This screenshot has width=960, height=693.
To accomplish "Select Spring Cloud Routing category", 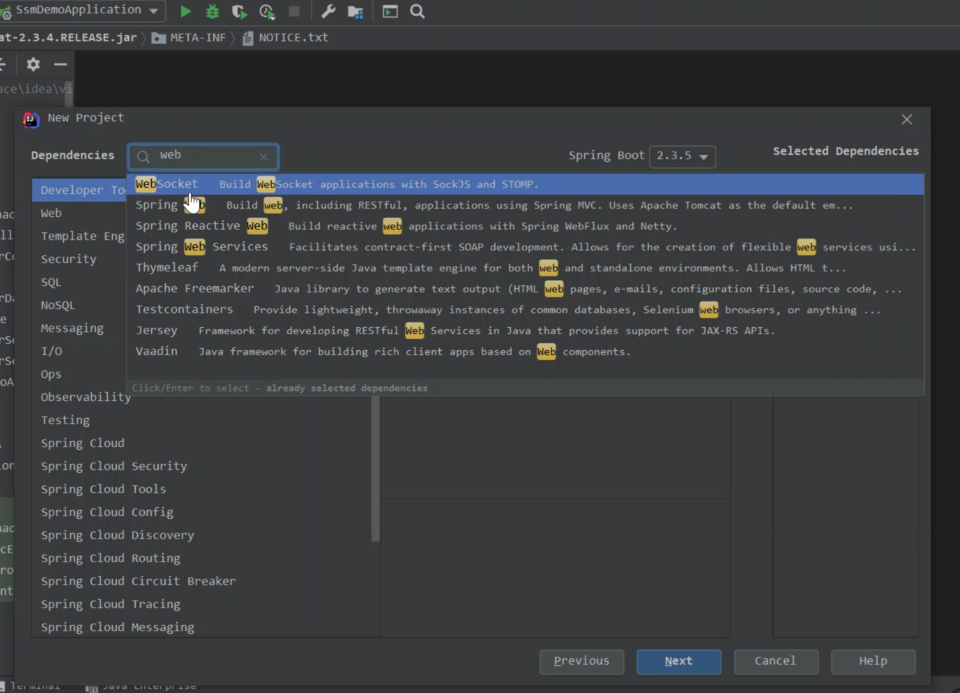I will tap(202, 558).
